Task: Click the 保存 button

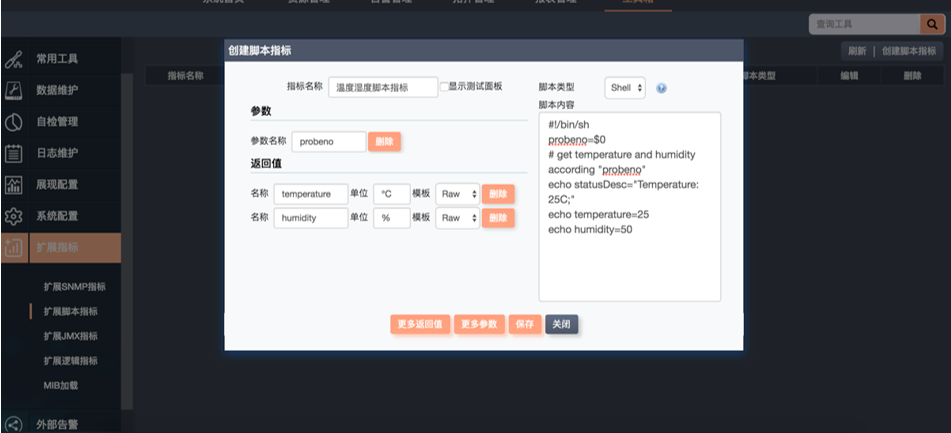Action: tap(525, 324)
